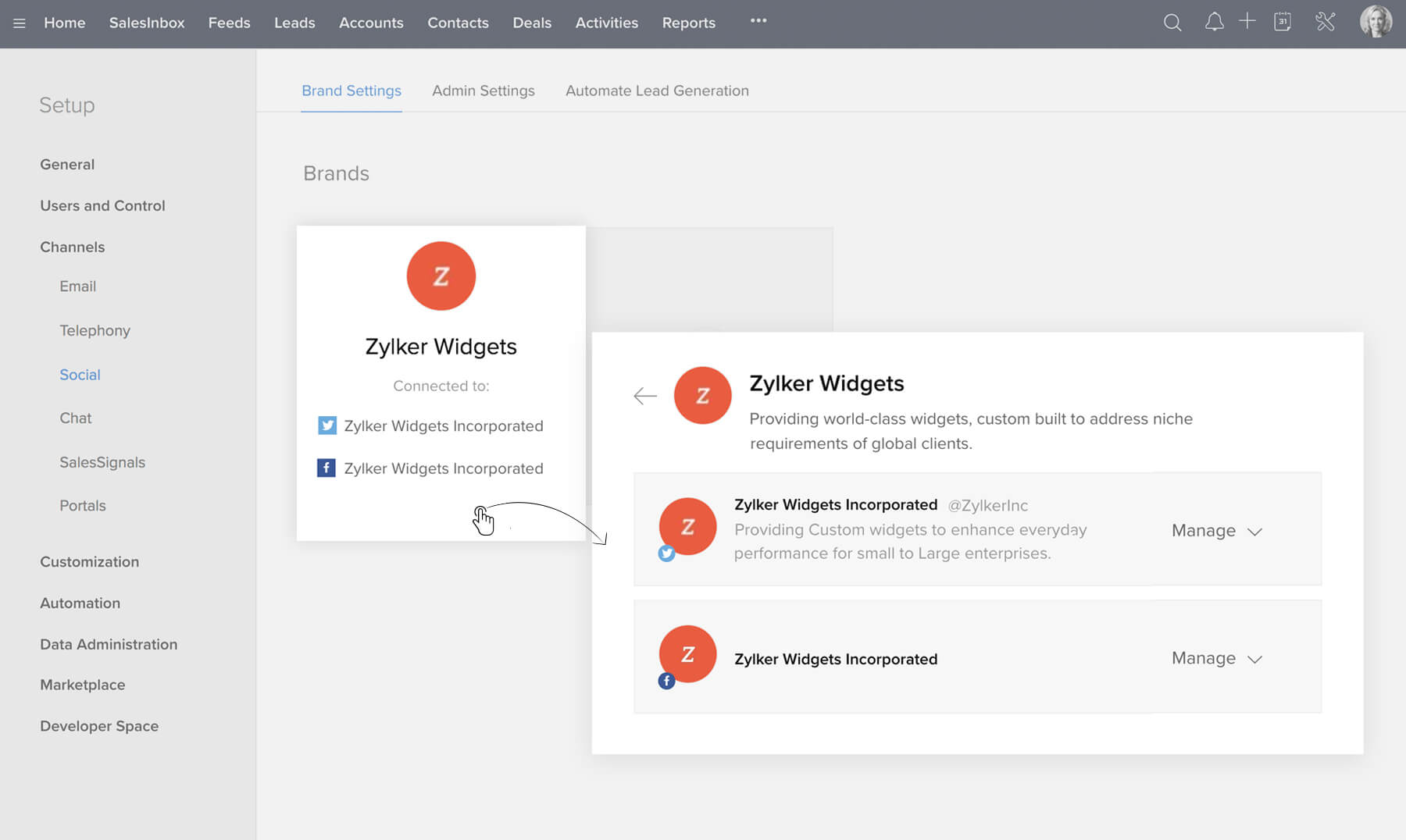The width and height of the screenshot is (1406, 840).
Task: Expand Manage dropdown for Twitter account
Action: pos(1217,531)
